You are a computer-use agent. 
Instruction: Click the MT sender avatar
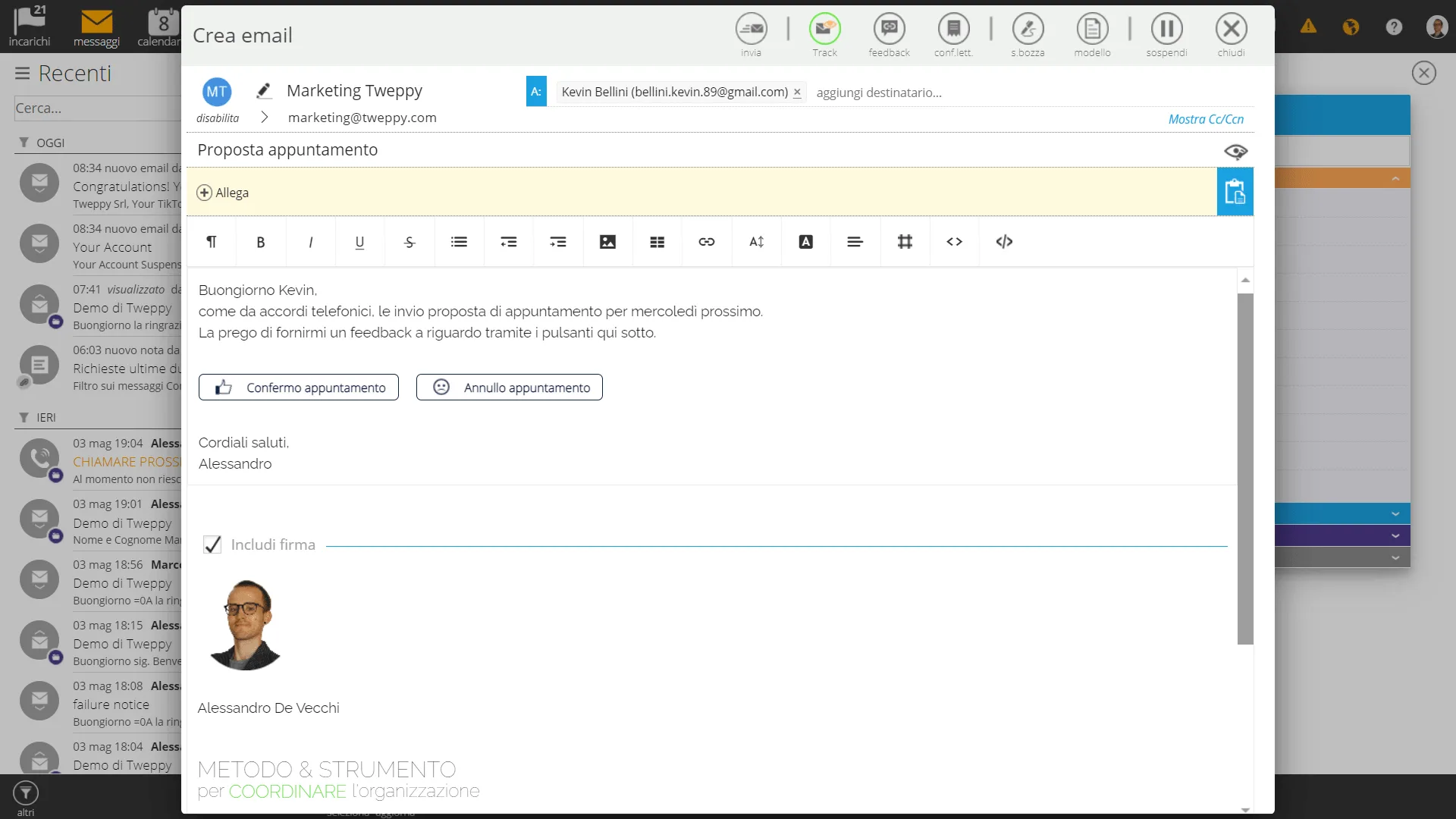pos(217,92)
